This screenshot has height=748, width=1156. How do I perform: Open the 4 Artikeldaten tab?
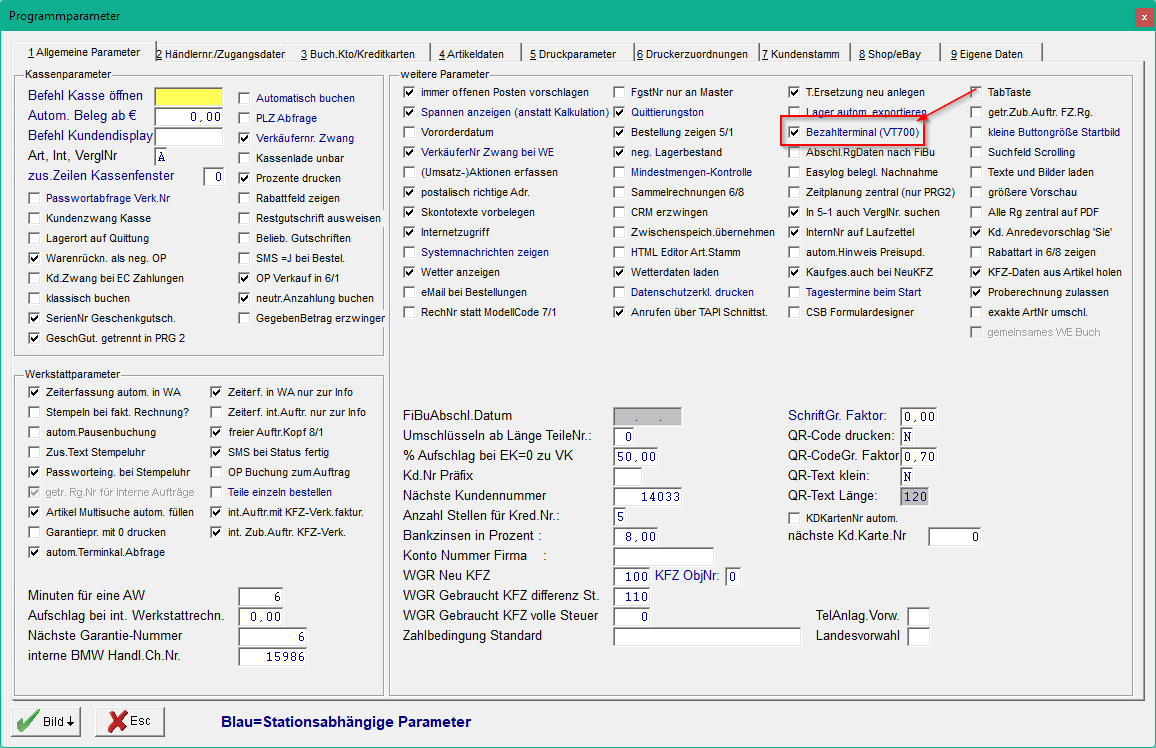[471, 54]
